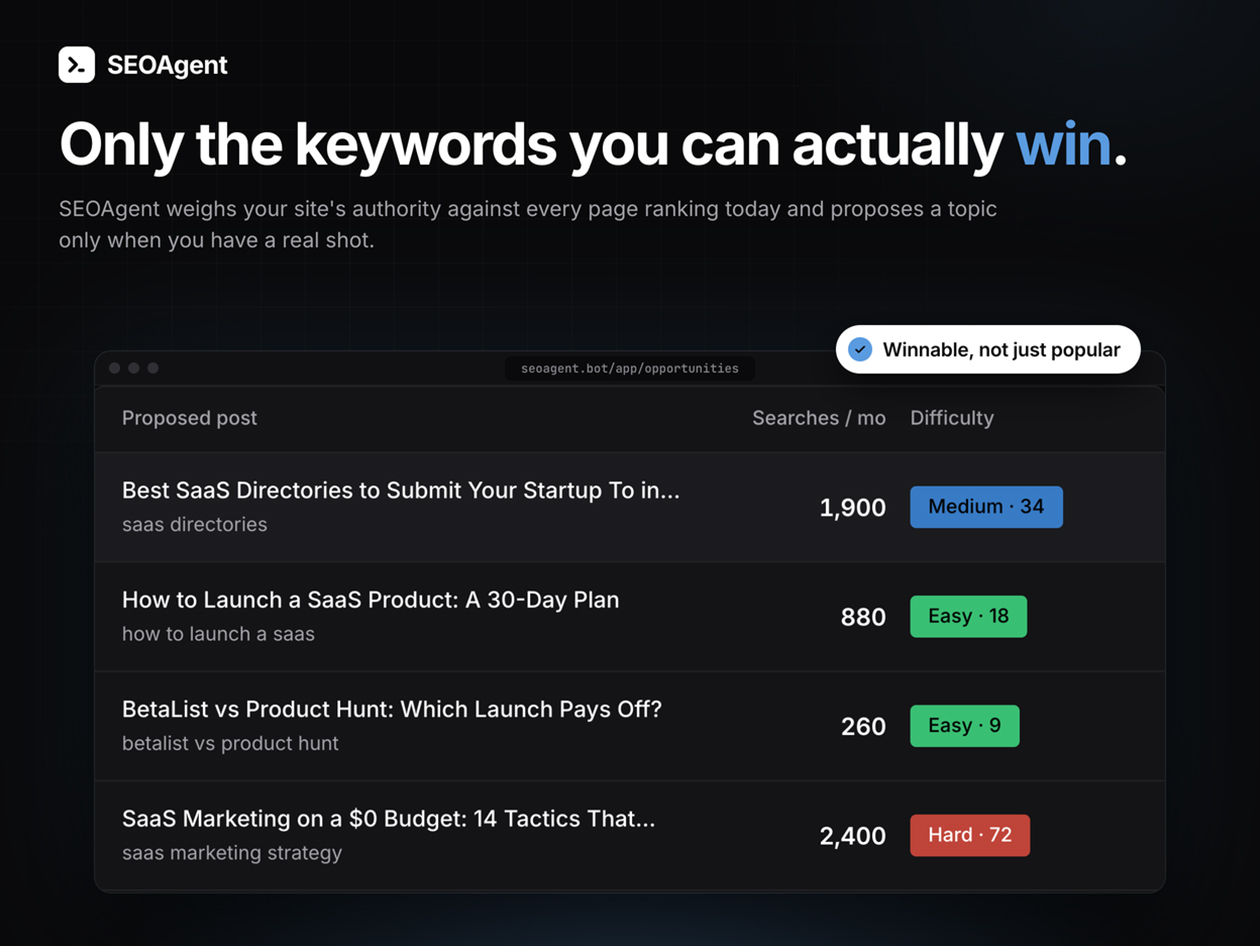The width and height of the screenshot is (1260, 946).
Task: Click the 880 searches value
Action: tap(863, 617)
